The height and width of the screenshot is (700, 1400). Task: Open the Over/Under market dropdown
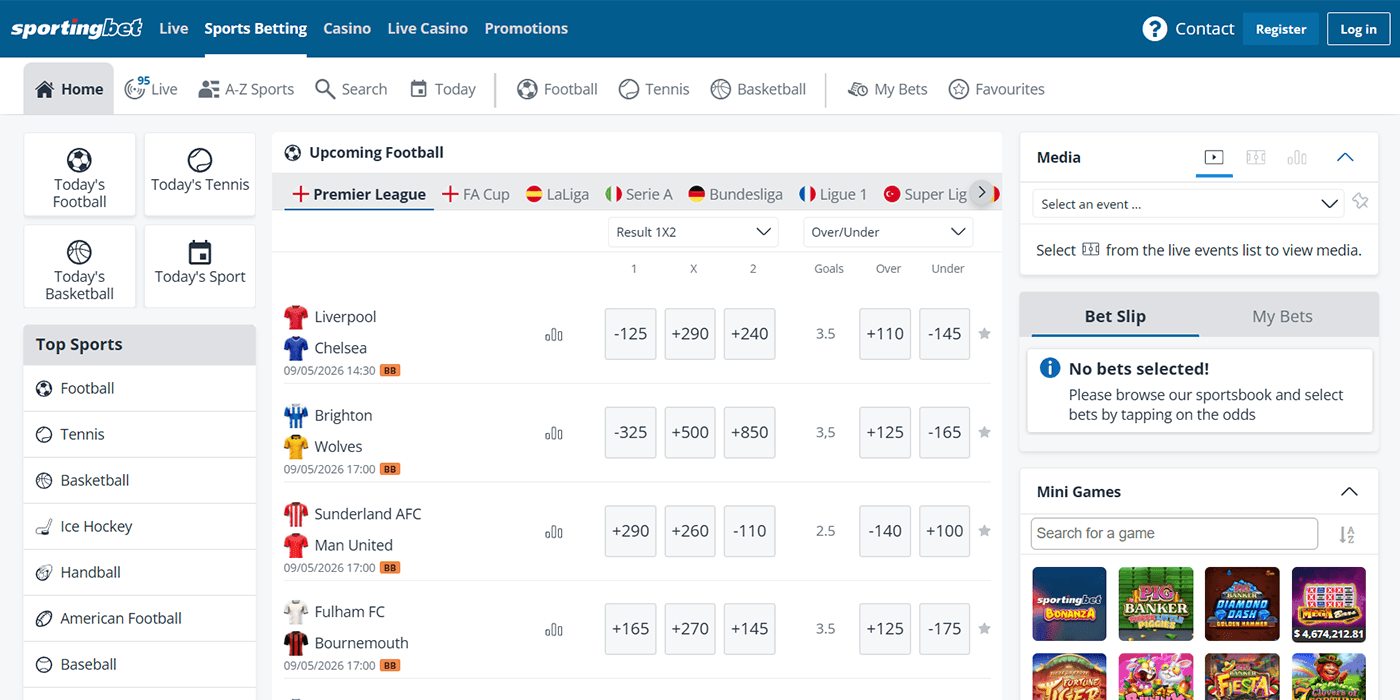click(x=888, y=232)
